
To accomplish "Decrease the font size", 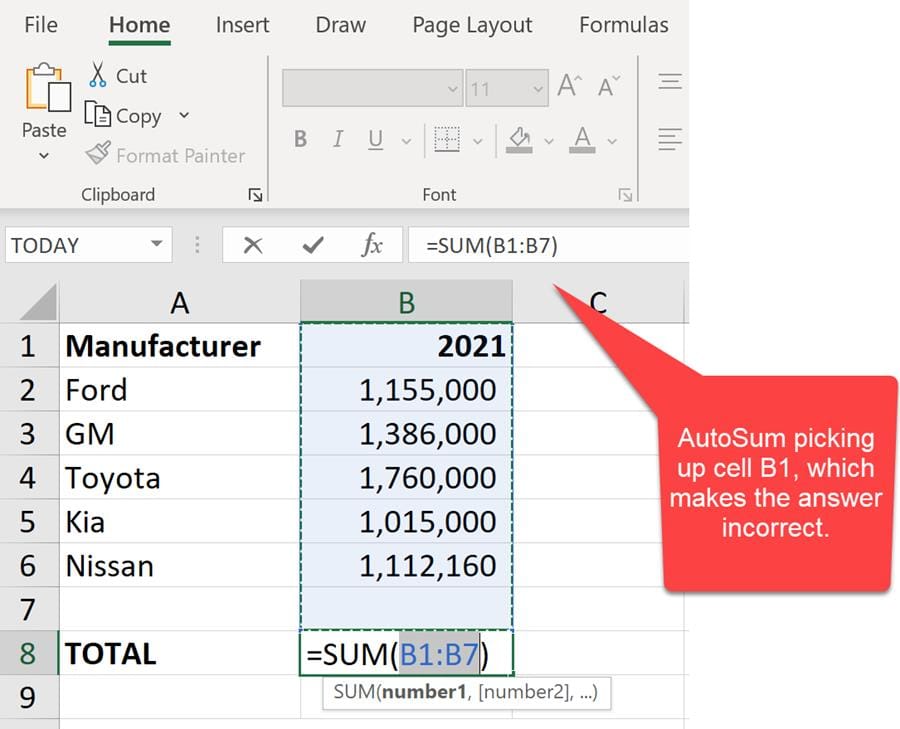I will [x=605, y=86].
